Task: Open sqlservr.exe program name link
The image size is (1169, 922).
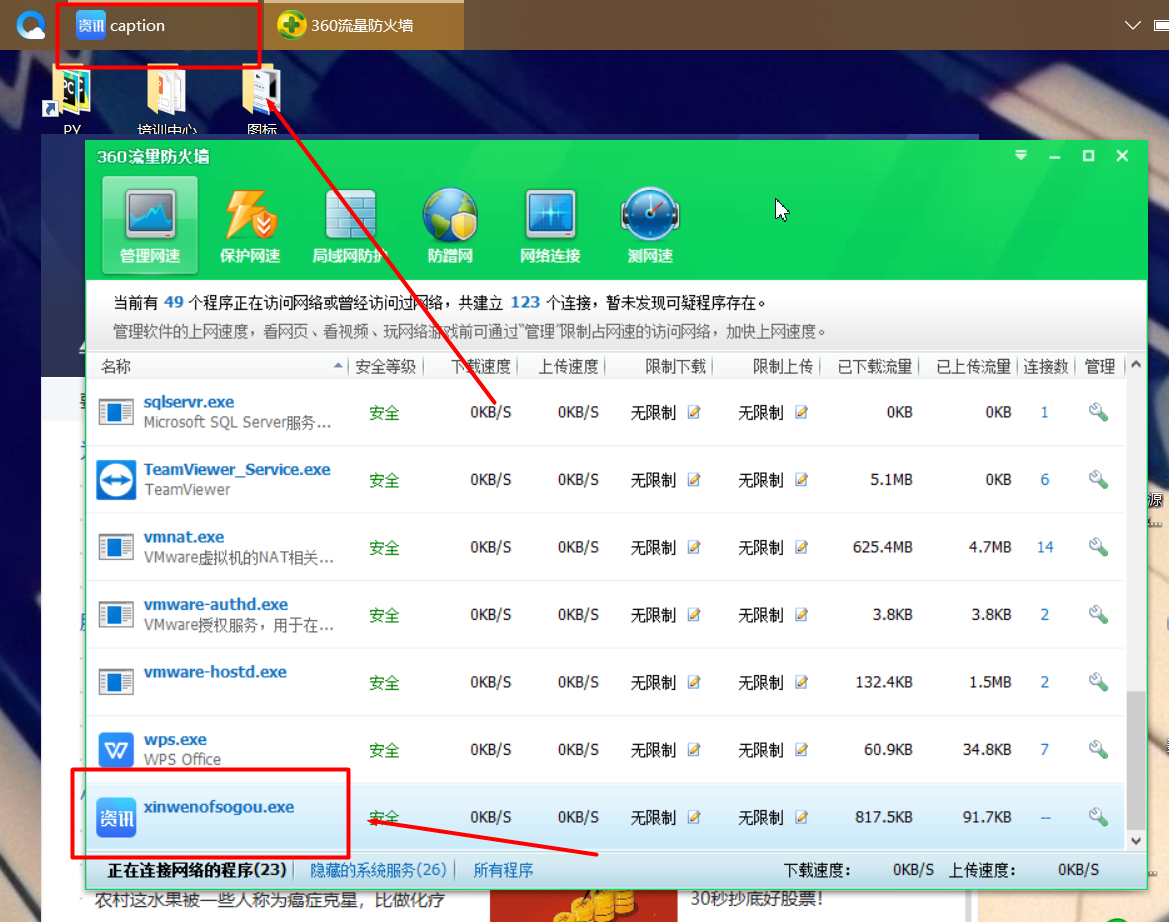Action: (189, 402)
